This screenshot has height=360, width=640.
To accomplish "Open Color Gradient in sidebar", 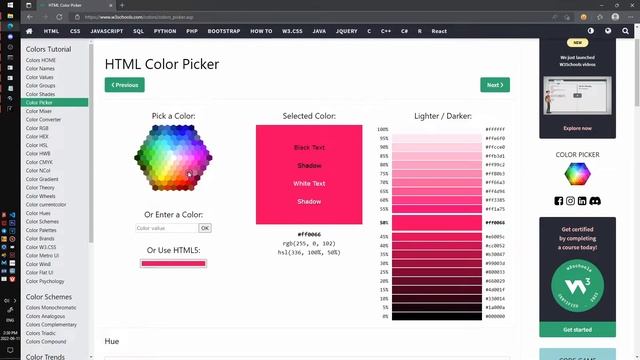I will pos(42,179).
